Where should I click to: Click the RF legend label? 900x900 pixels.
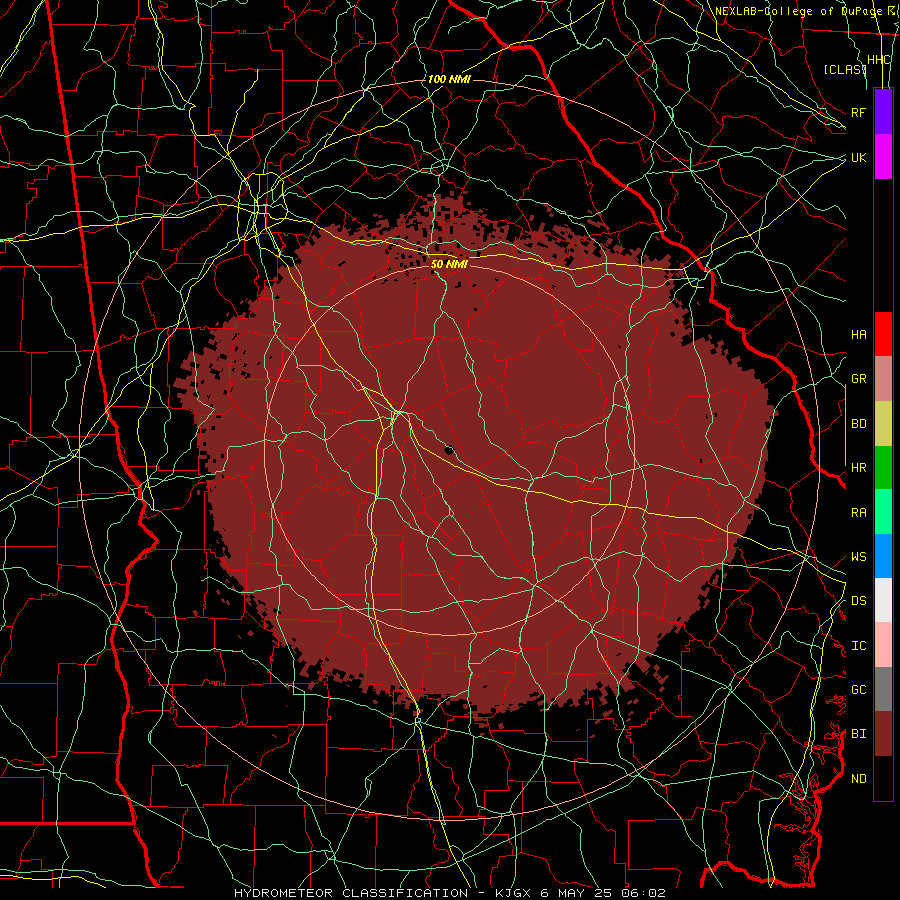point(858,112)
